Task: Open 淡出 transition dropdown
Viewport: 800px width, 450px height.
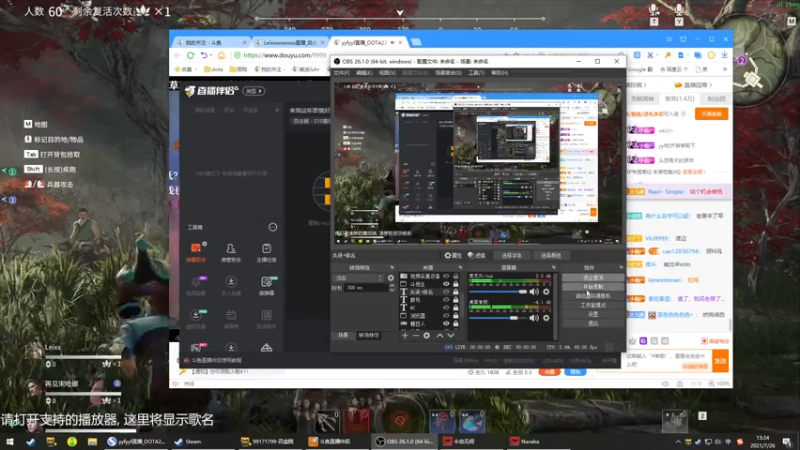Action: [x=358, y=278]
